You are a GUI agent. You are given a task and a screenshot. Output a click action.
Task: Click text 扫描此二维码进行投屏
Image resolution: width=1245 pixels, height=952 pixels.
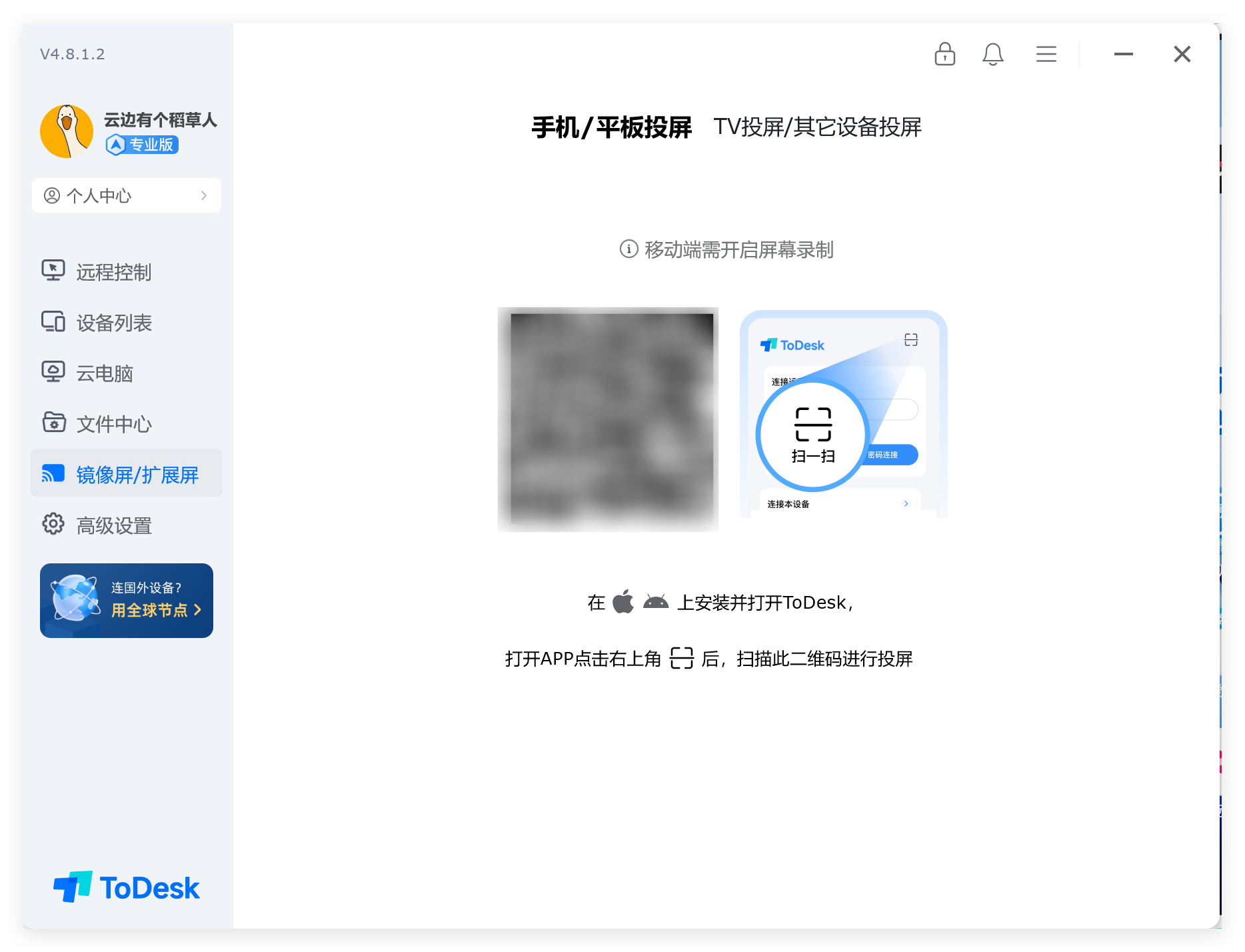point(824,659)
